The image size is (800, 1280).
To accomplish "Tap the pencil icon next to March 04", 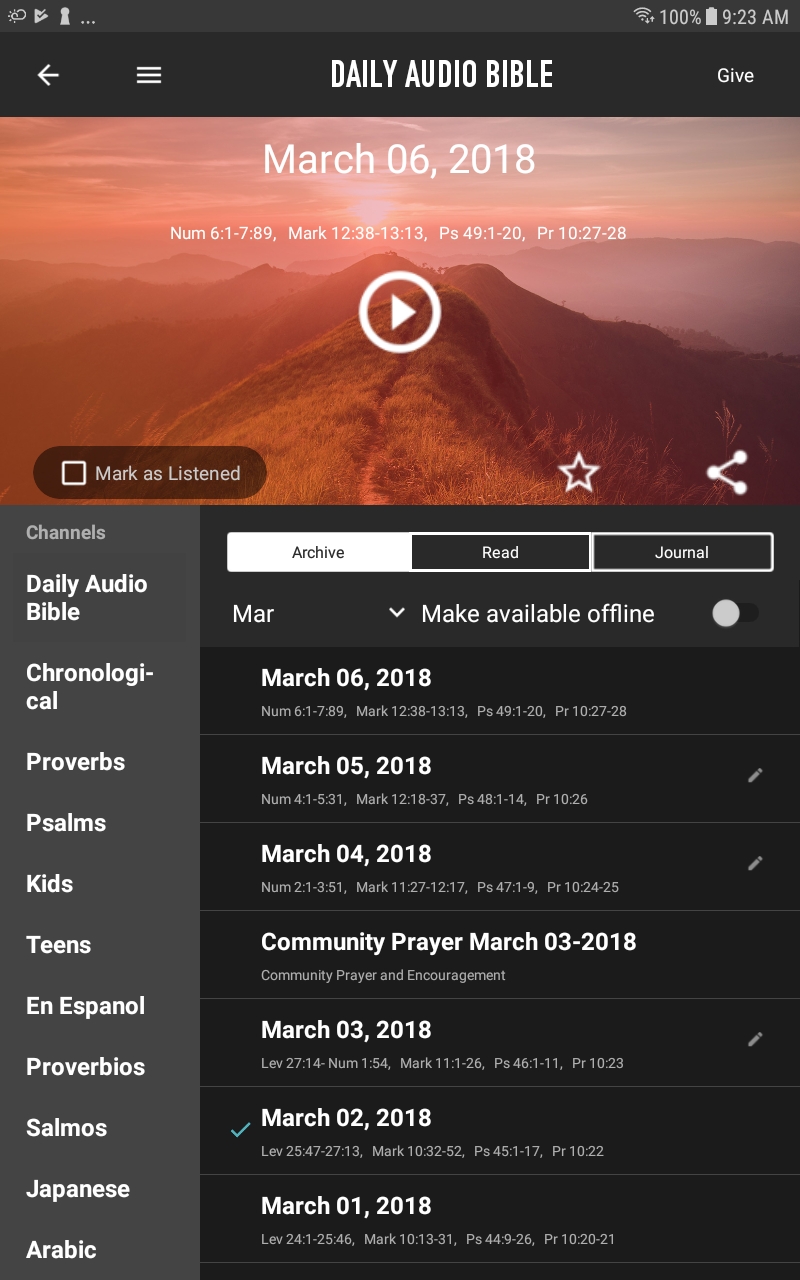I will coord(755,863).
